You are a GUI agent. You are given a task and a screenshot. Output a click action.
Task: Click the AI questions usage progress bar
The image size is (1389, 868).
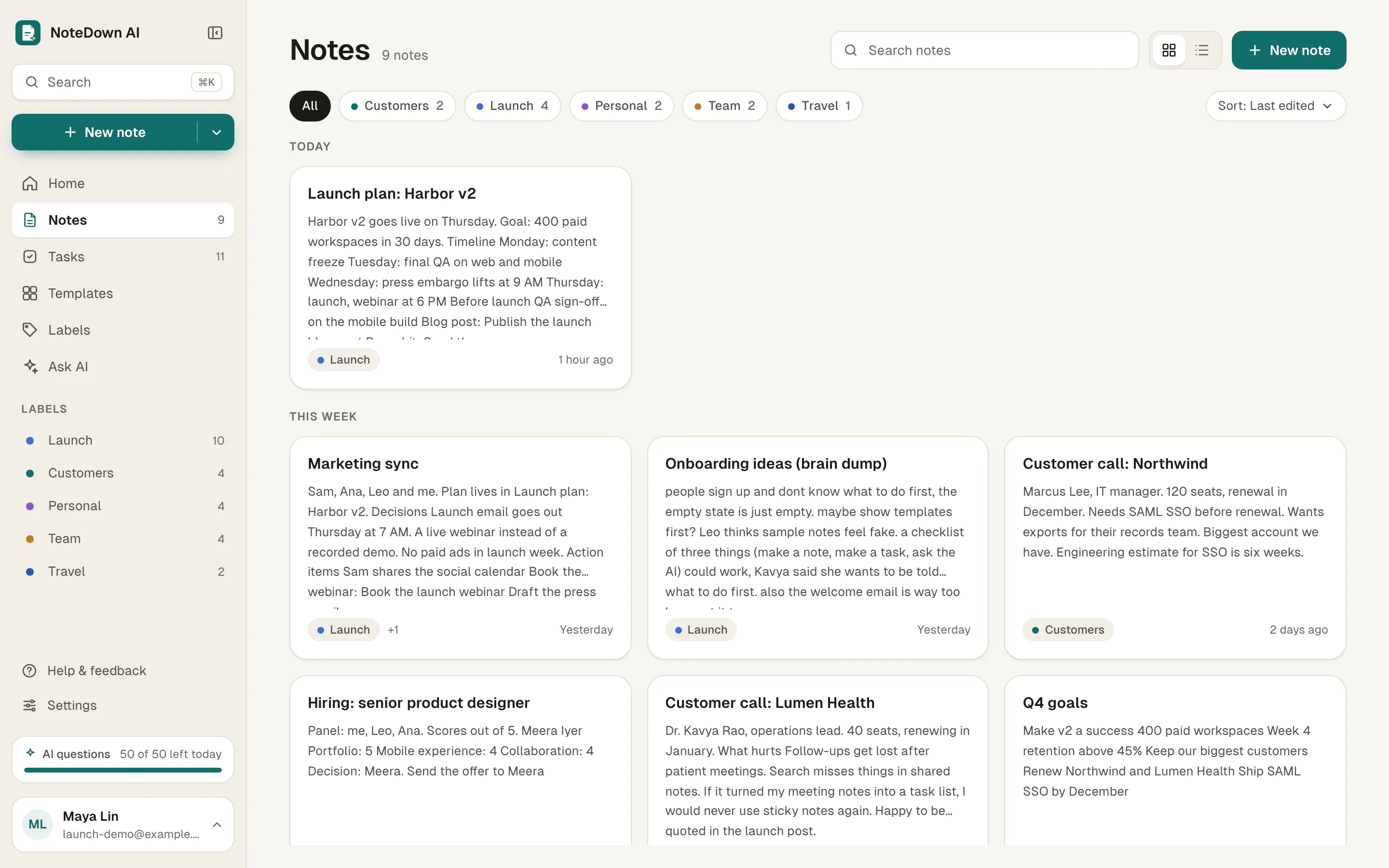(x=123, y=770)
